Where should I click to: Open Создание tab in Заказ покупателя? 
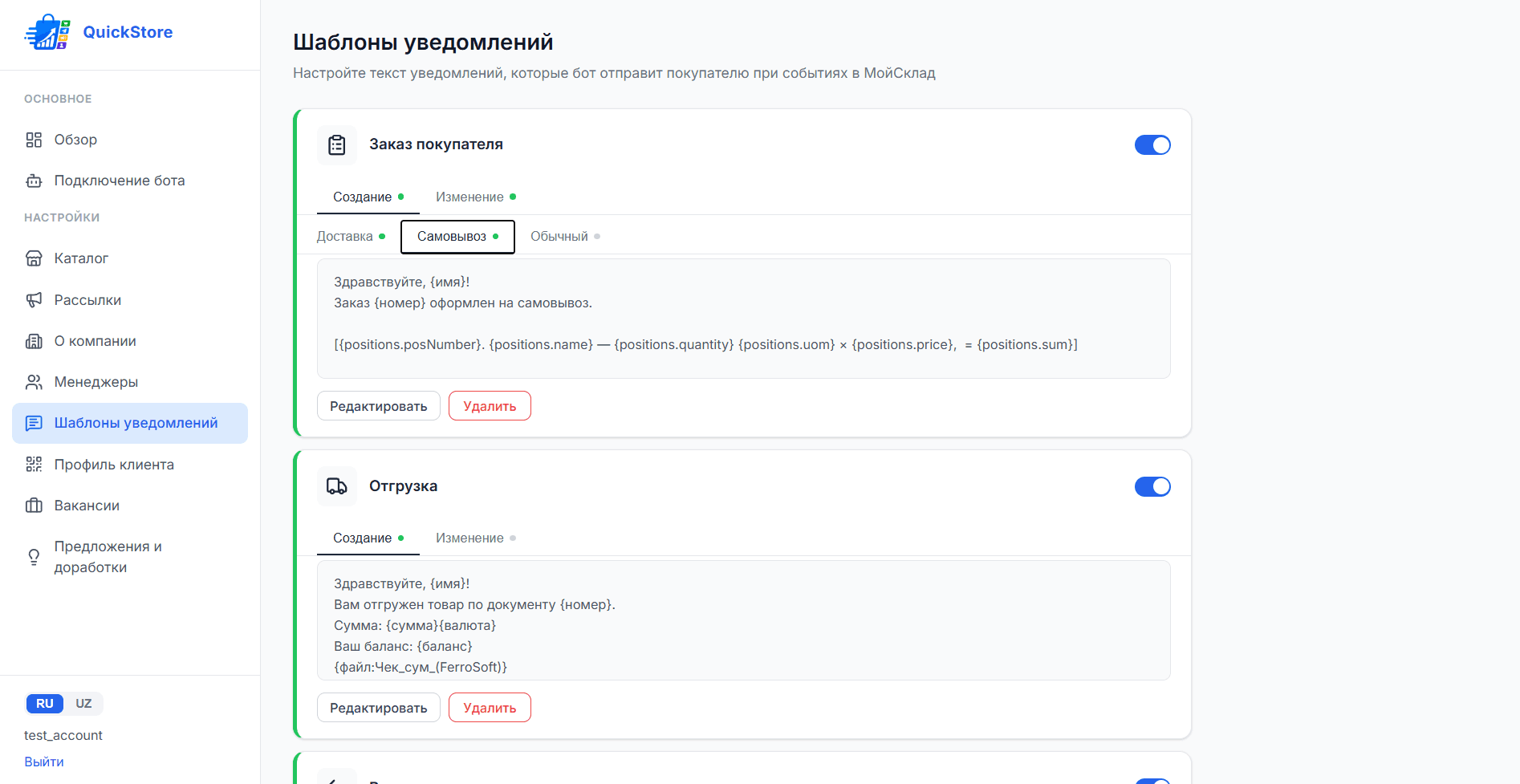(x=368, y=197)
